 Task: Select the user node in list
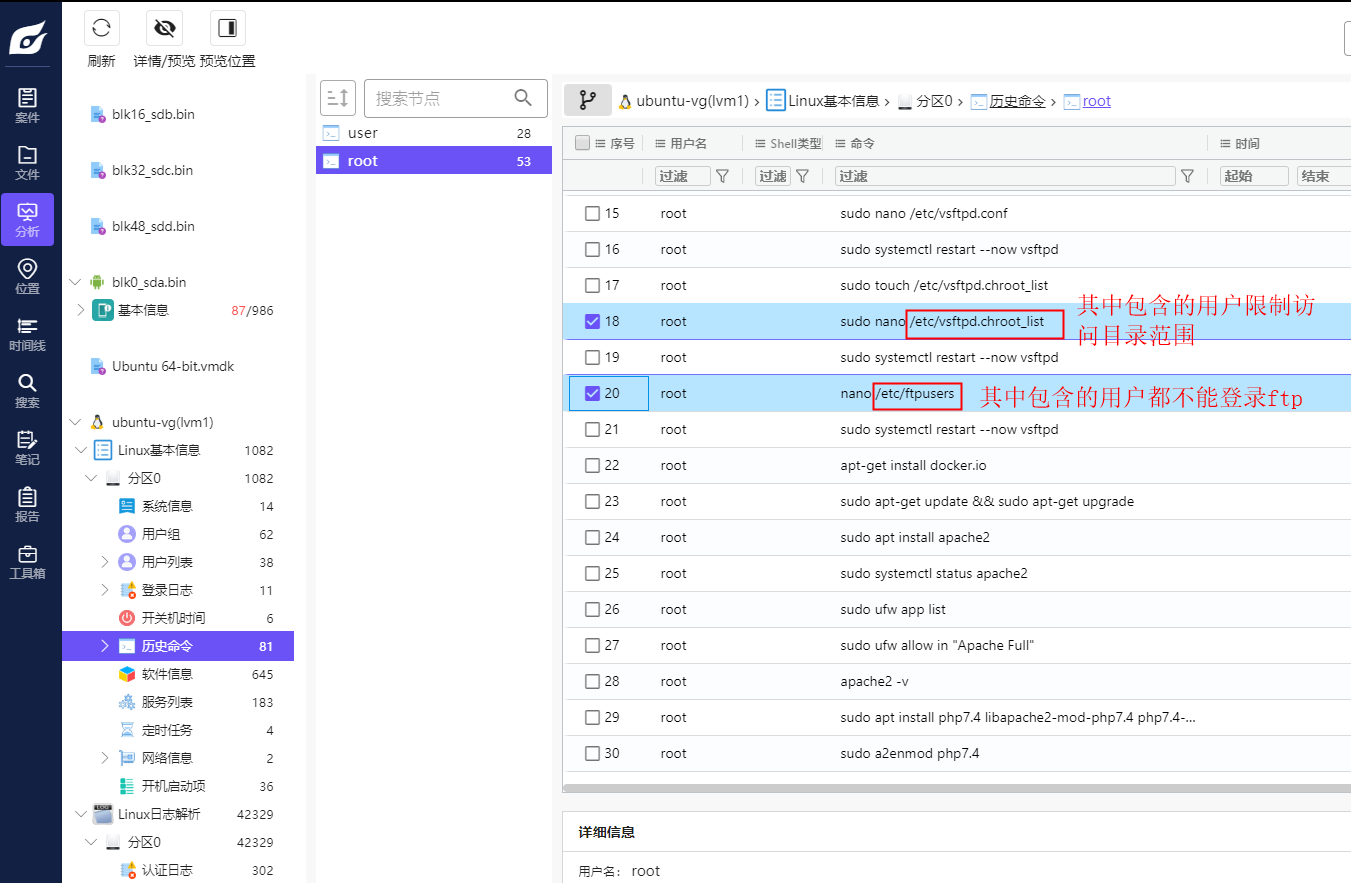(x=434, y=133)
